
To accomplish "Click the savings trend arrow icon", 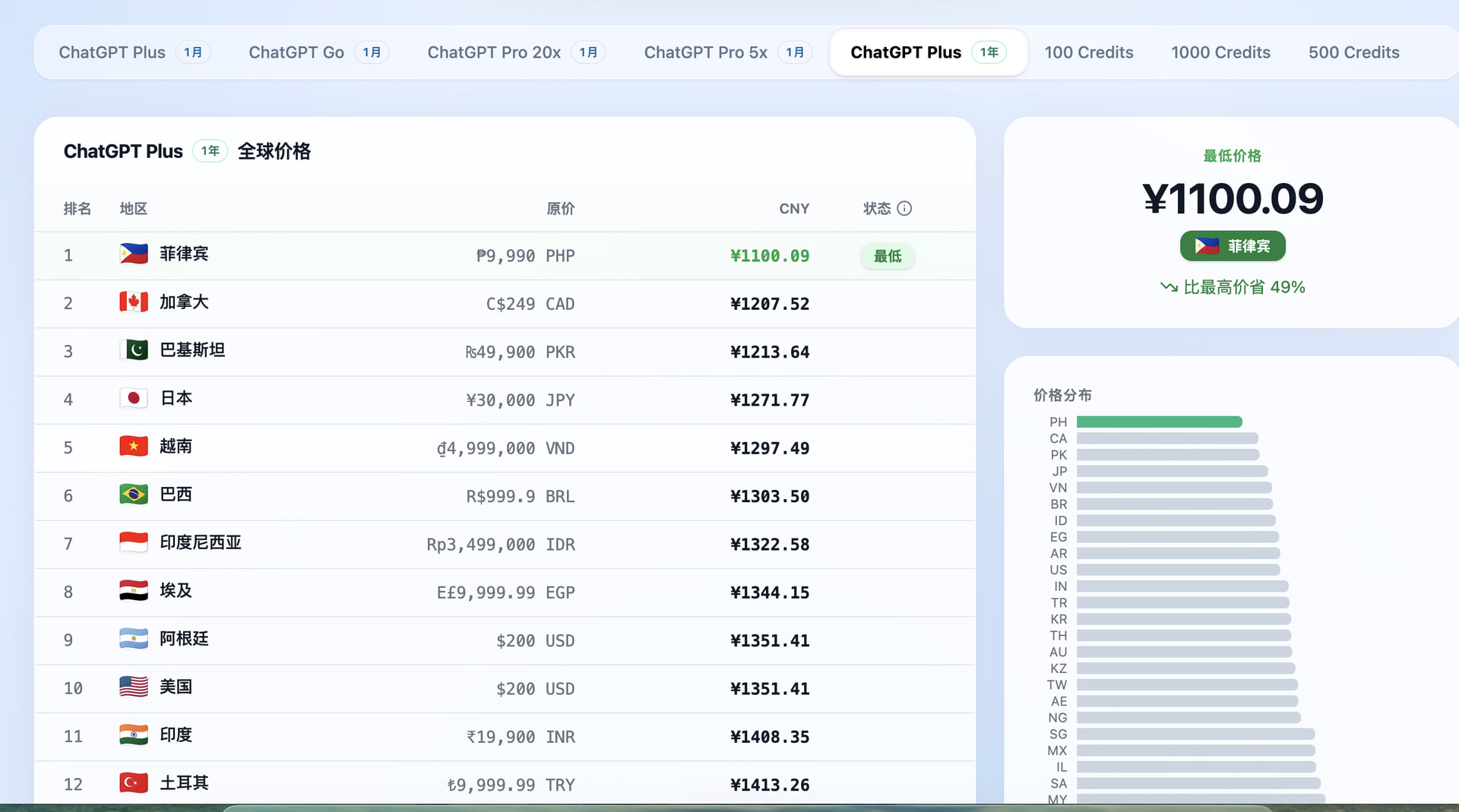I will point(1169,287).
